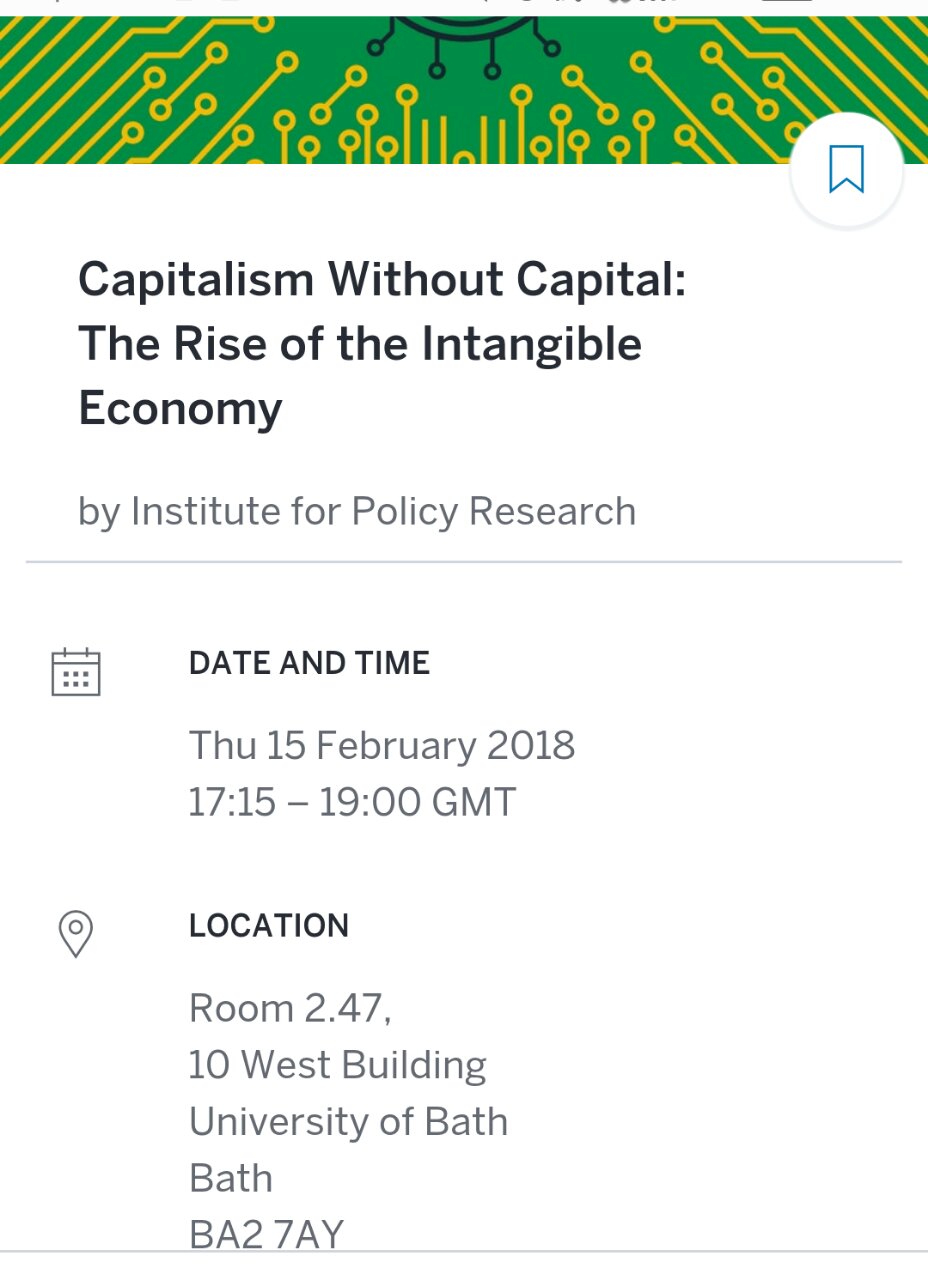The image size is (928, 1280).
Task: Open organizer Institute for Policy Research
Action: point(357,511)
